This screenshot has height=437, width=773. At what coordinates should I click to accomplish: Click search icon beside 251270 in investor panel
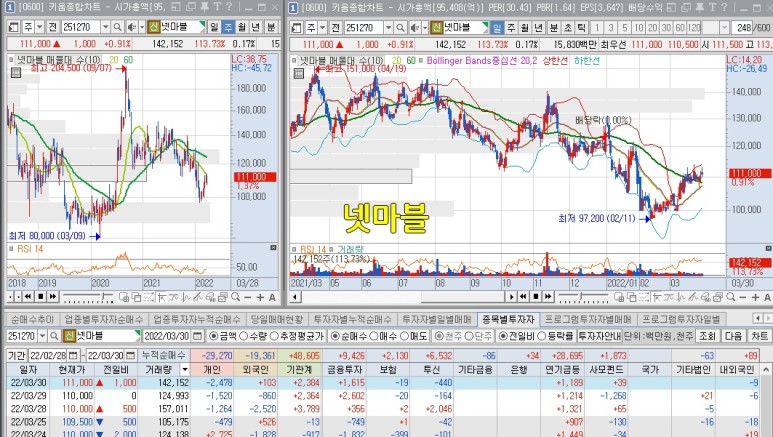tap(54, 336)
